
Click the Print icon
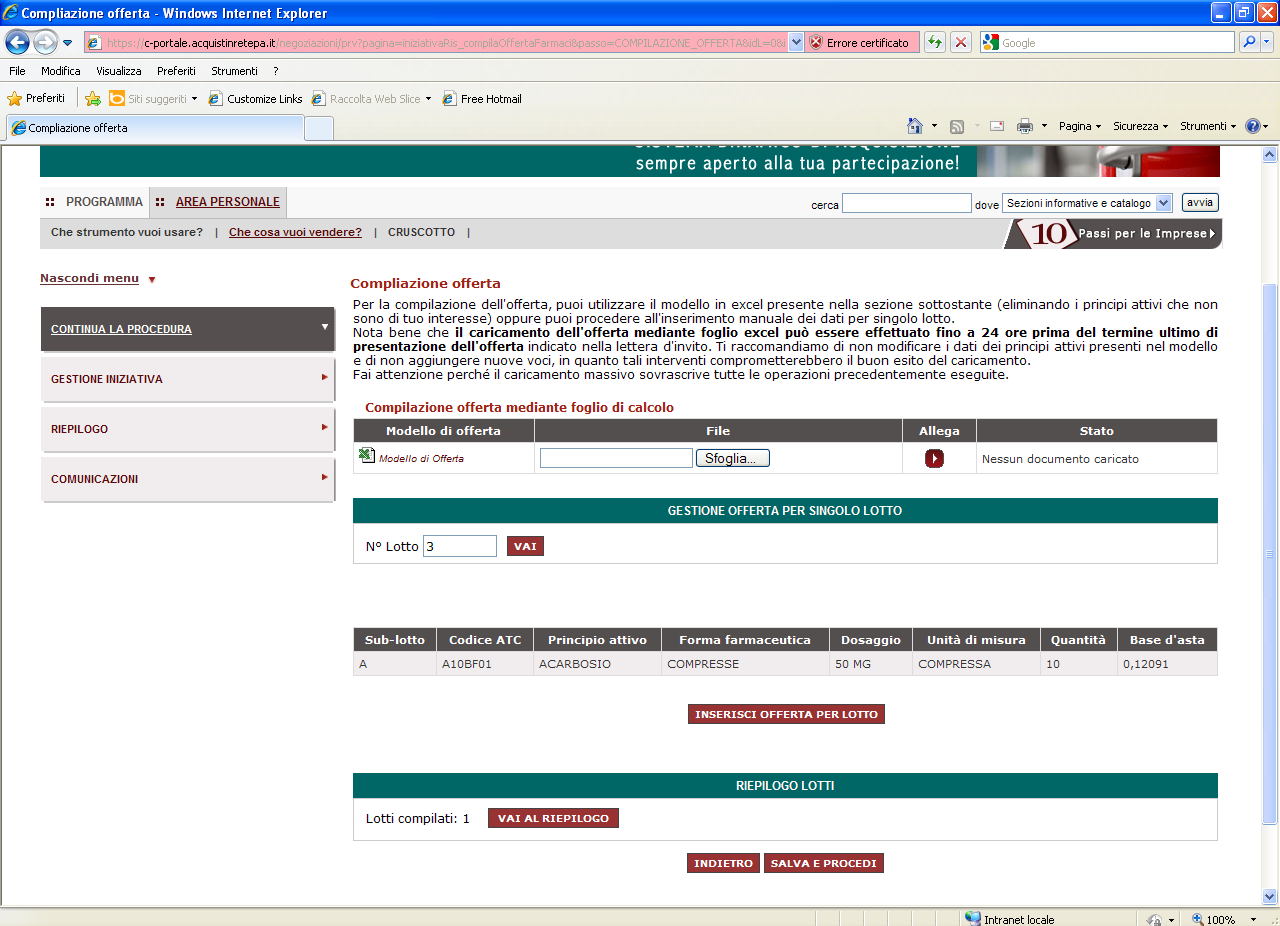(x=1025, y=126)
